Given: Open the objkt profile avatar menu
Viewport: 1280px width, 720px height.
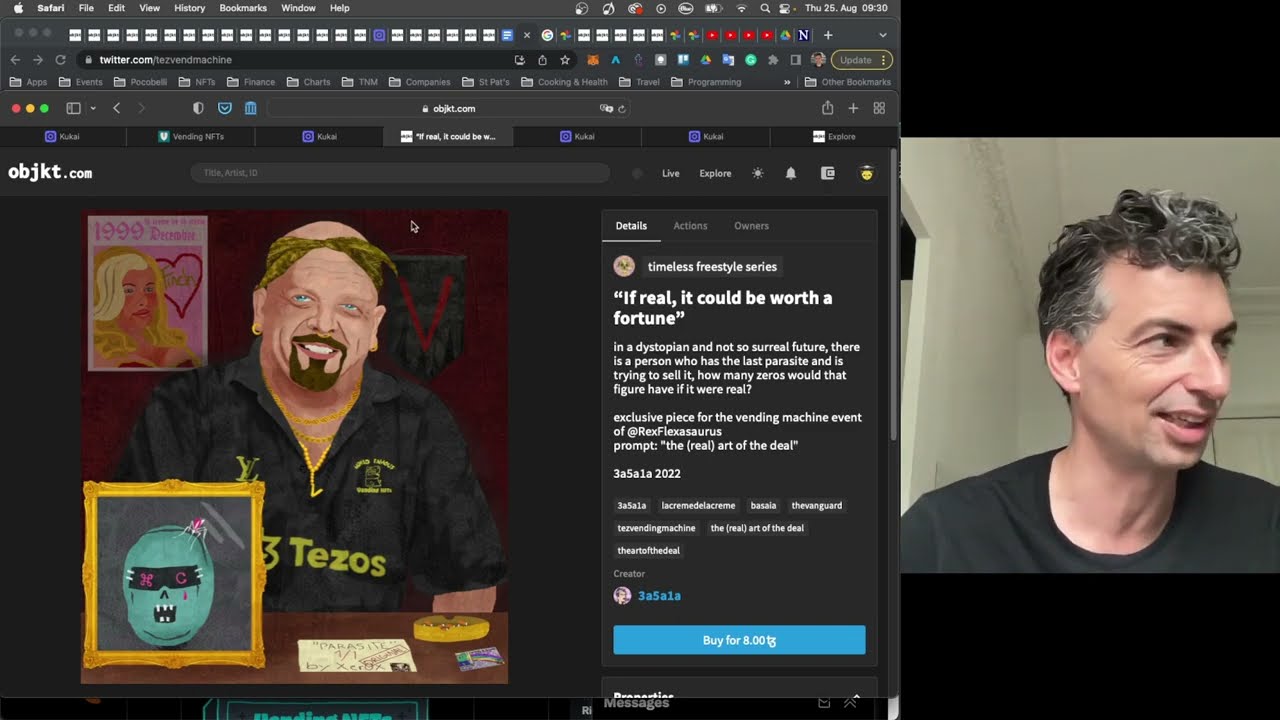Looking at the screenshot, I should click(867, 173).
